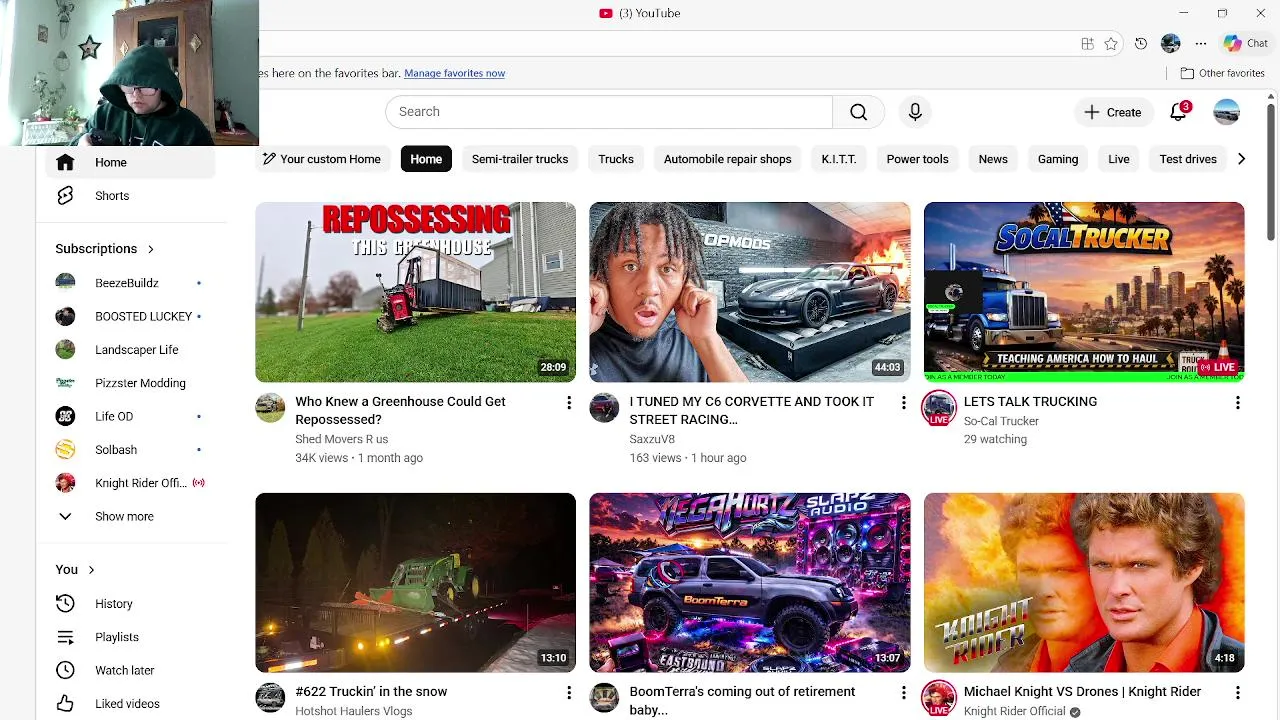Open the Copilot Chat button

coord(1246,44)
